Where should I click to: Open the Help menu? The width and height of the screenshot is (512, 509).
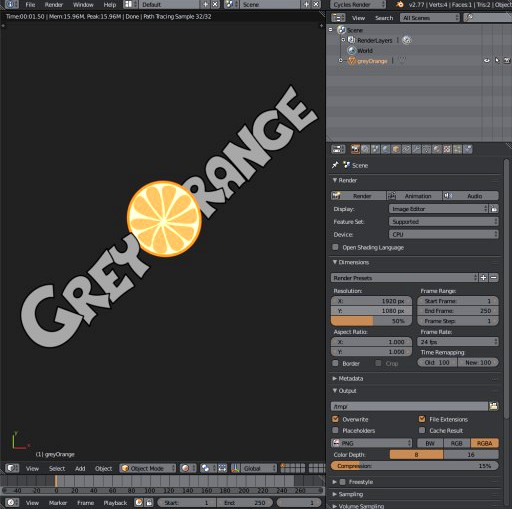[110, 5]
